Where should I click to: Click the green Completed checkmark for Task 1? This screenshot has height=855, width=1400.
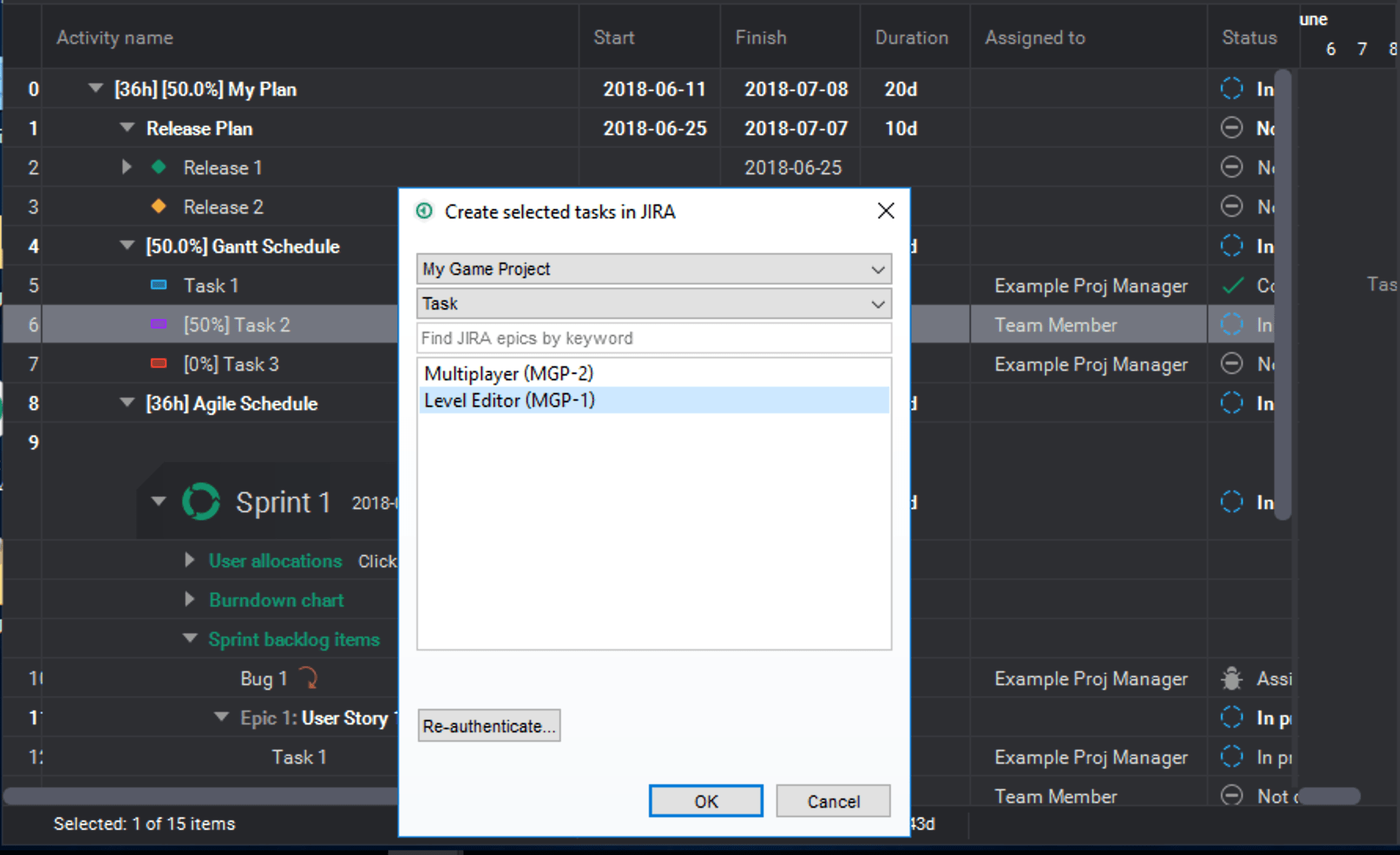pos(1231,284)
